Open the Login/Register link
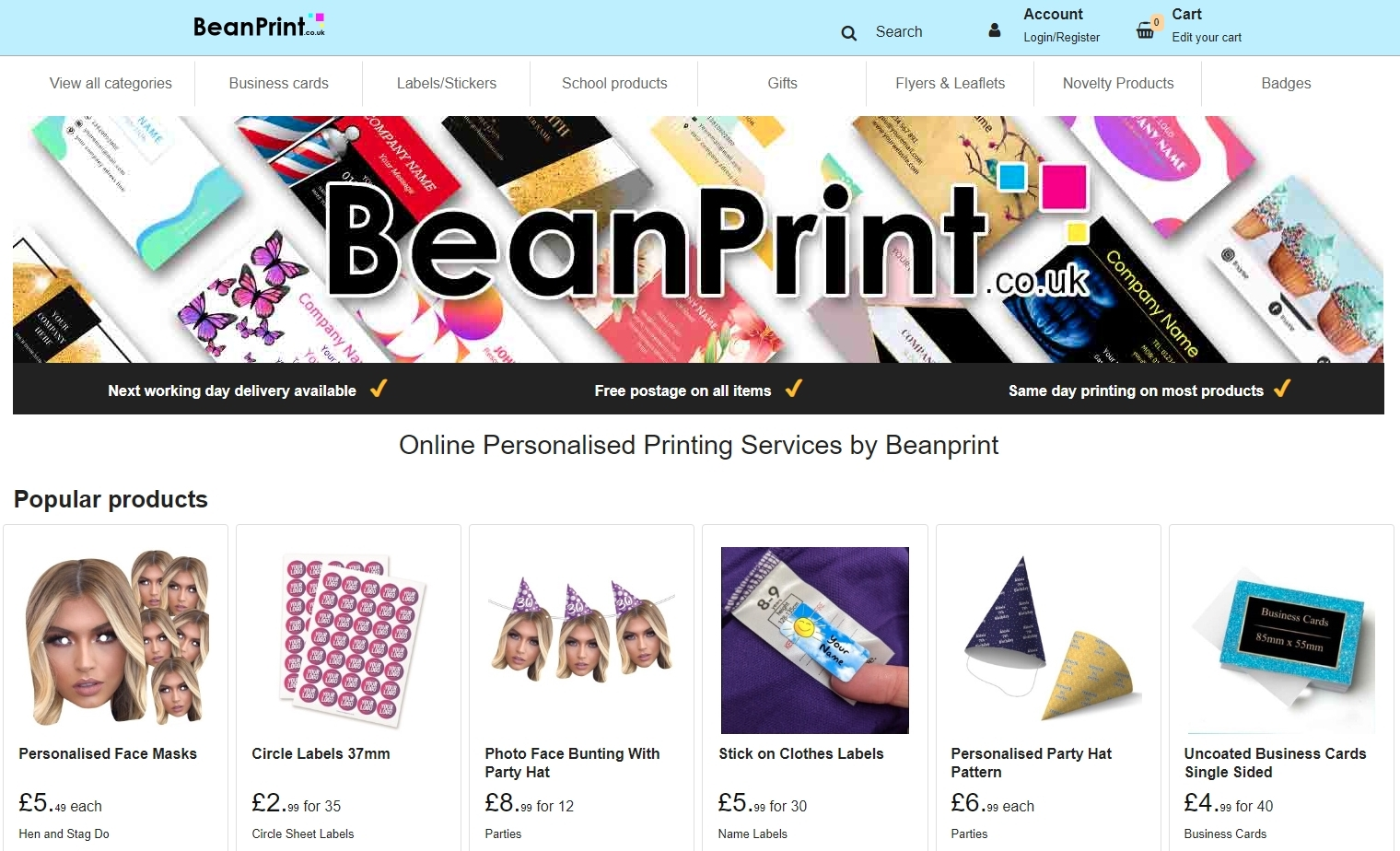 1061,38
